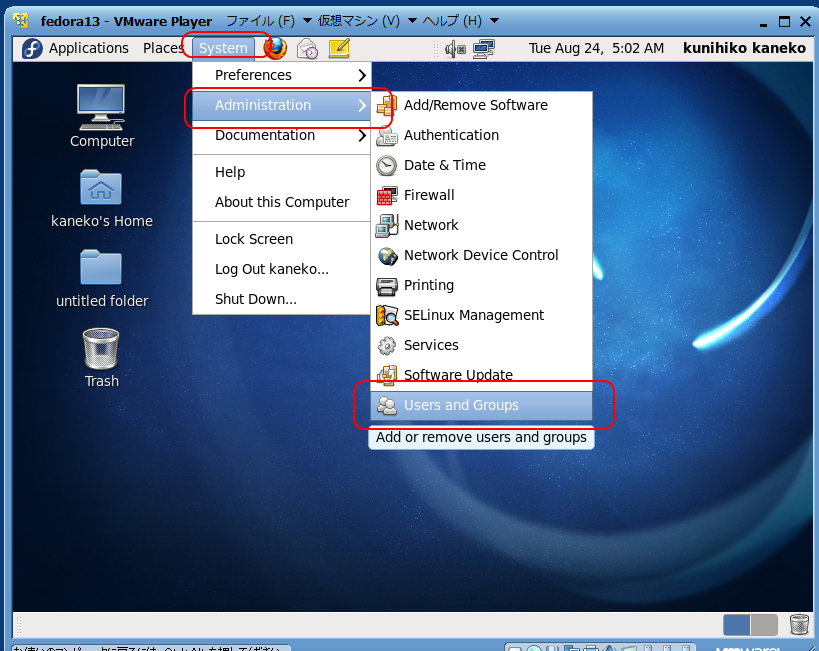Launch Firefox from the top panel

pos(275,49)
